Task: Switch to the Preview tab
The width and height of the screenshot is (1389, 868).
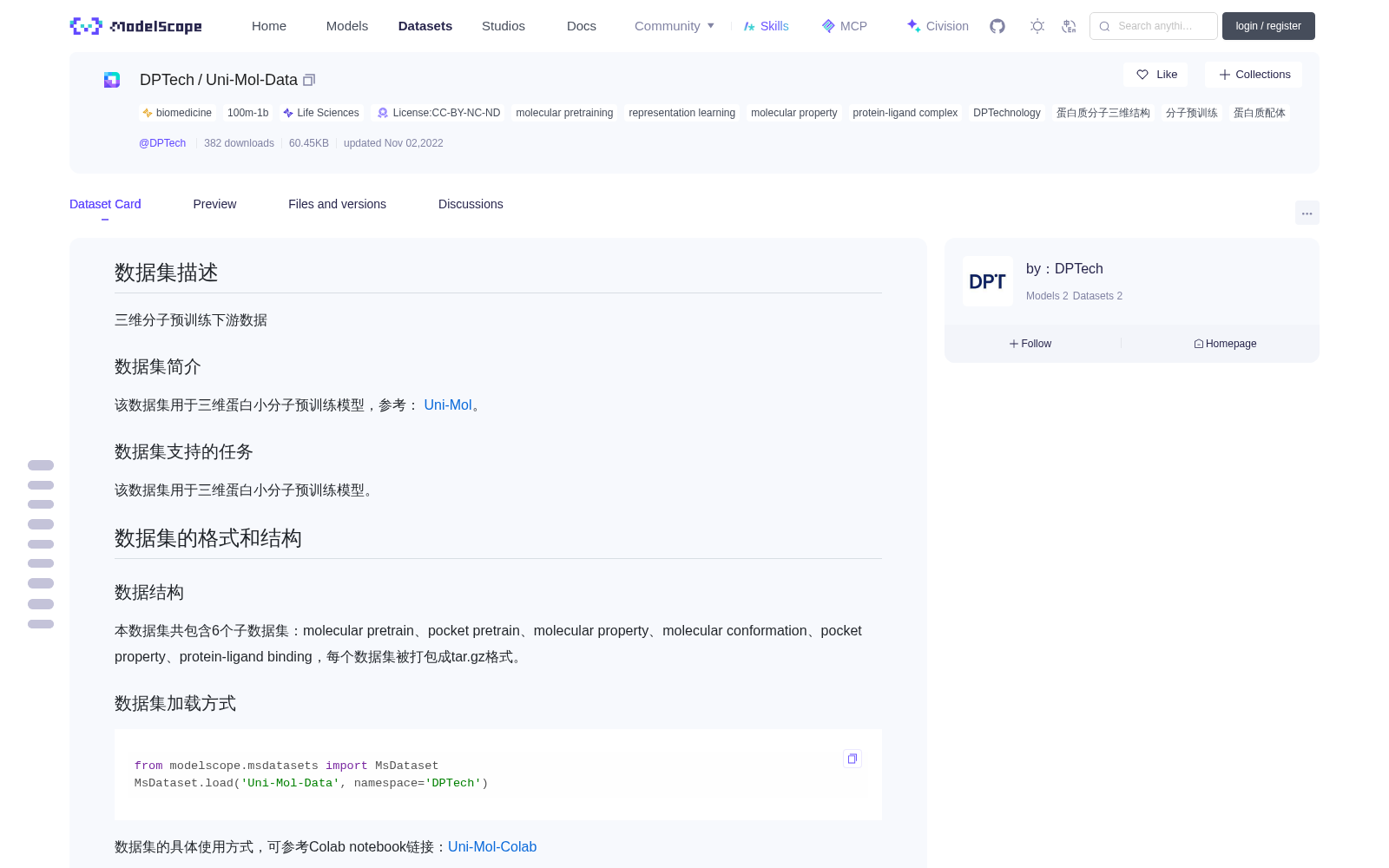Action: click(x=214, y=204)
